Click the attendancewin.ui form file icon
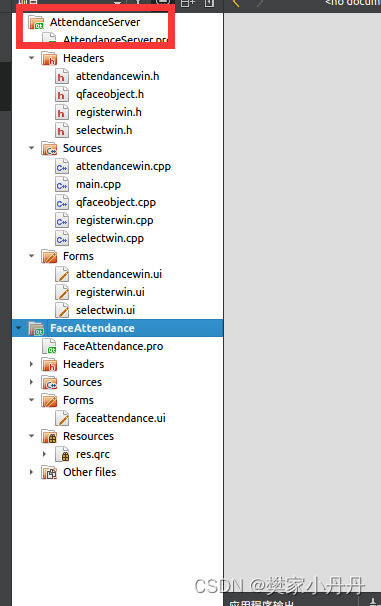The image size is (381, 606). 61,274
